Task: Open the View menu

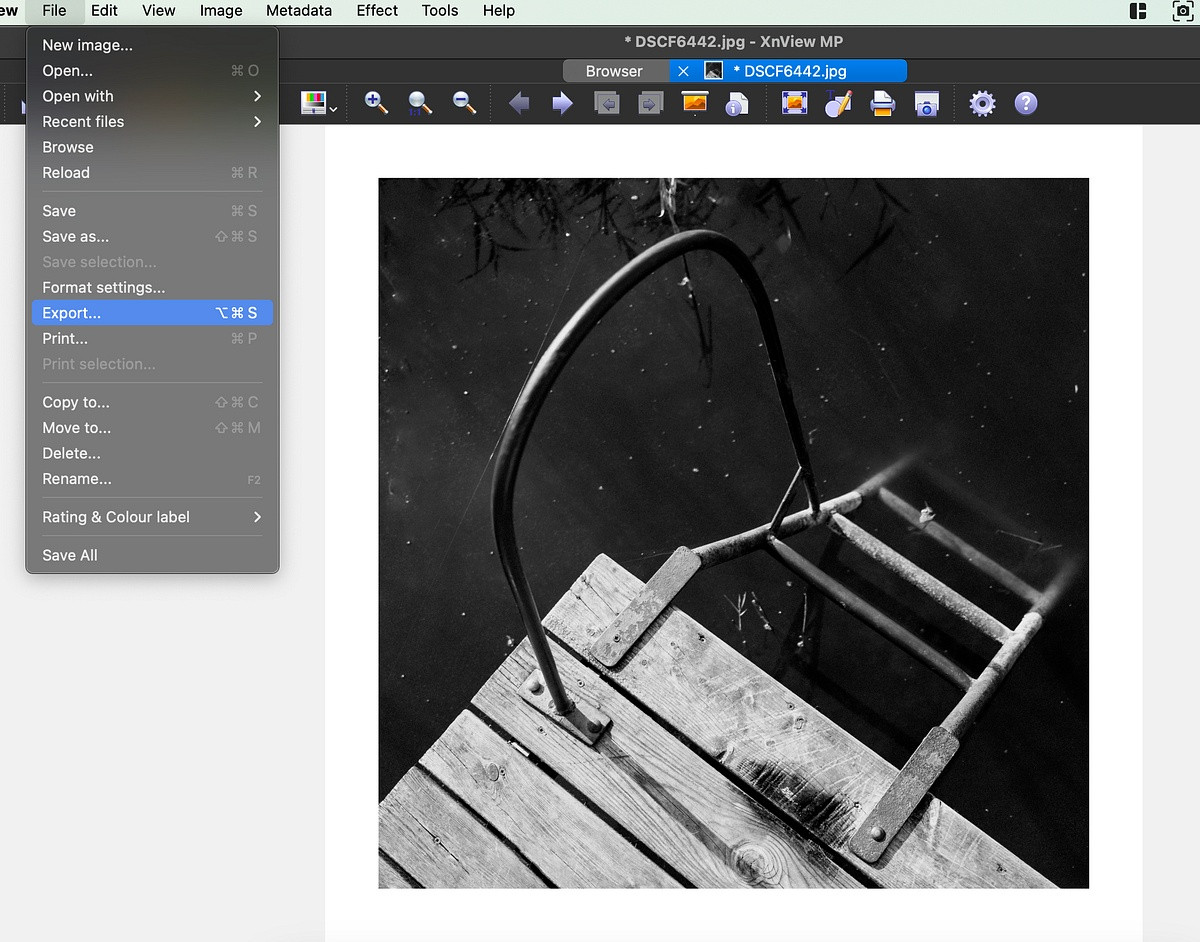Action: pos(158,11)
